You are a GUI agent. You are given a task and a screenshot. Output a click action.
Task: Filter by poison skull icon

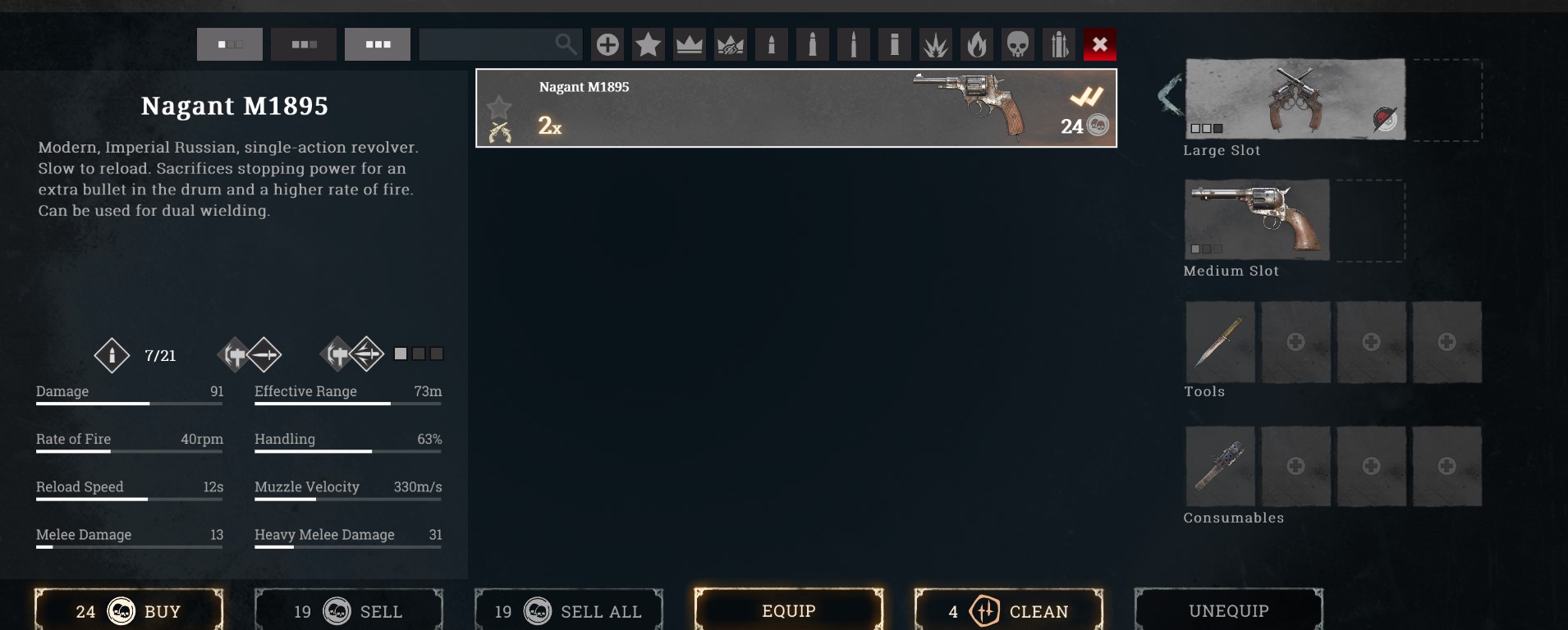[x=1018, y=44]
